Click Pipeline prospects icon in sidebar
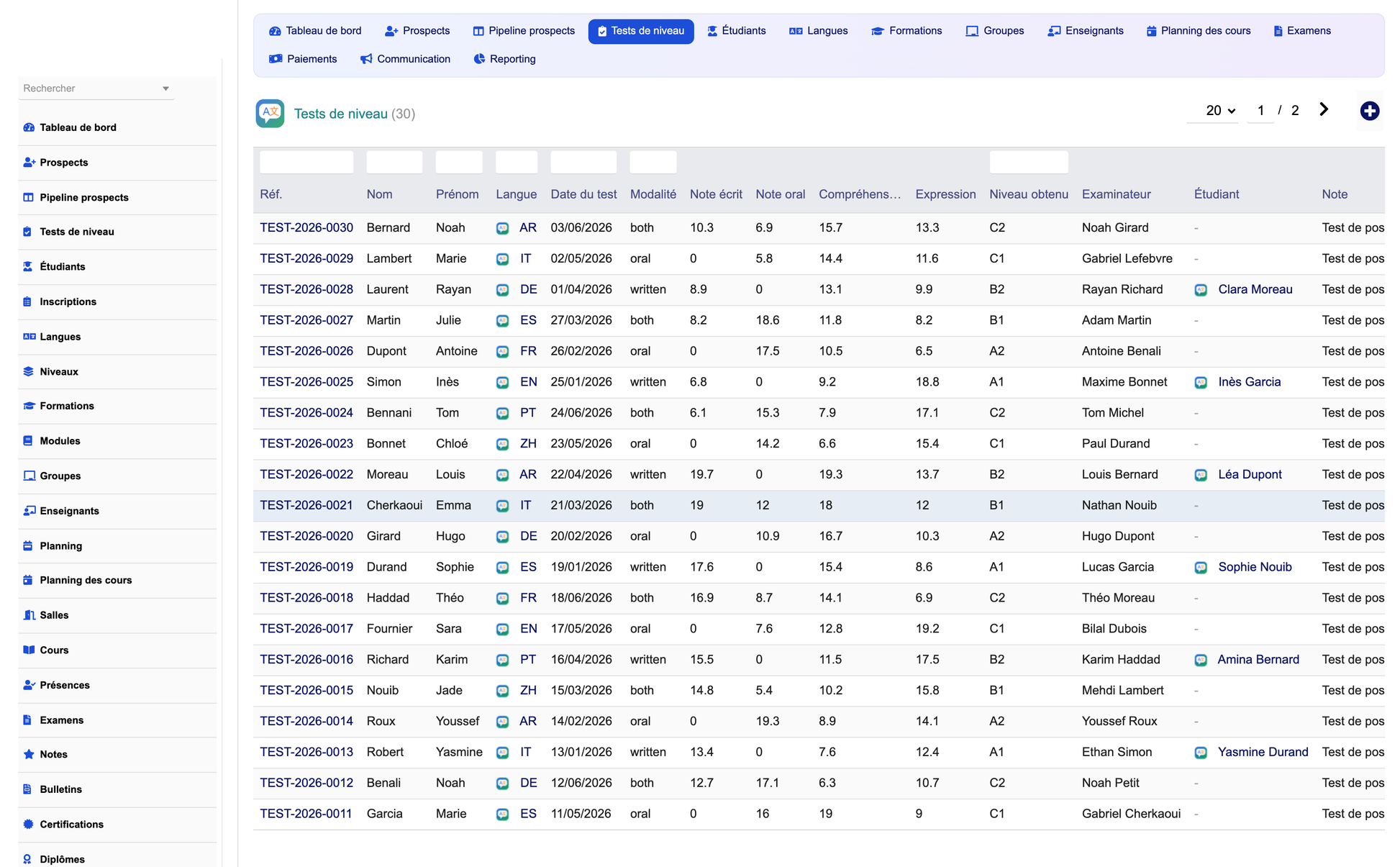This screenshot has width=1400, height=867. pos(29,197)
